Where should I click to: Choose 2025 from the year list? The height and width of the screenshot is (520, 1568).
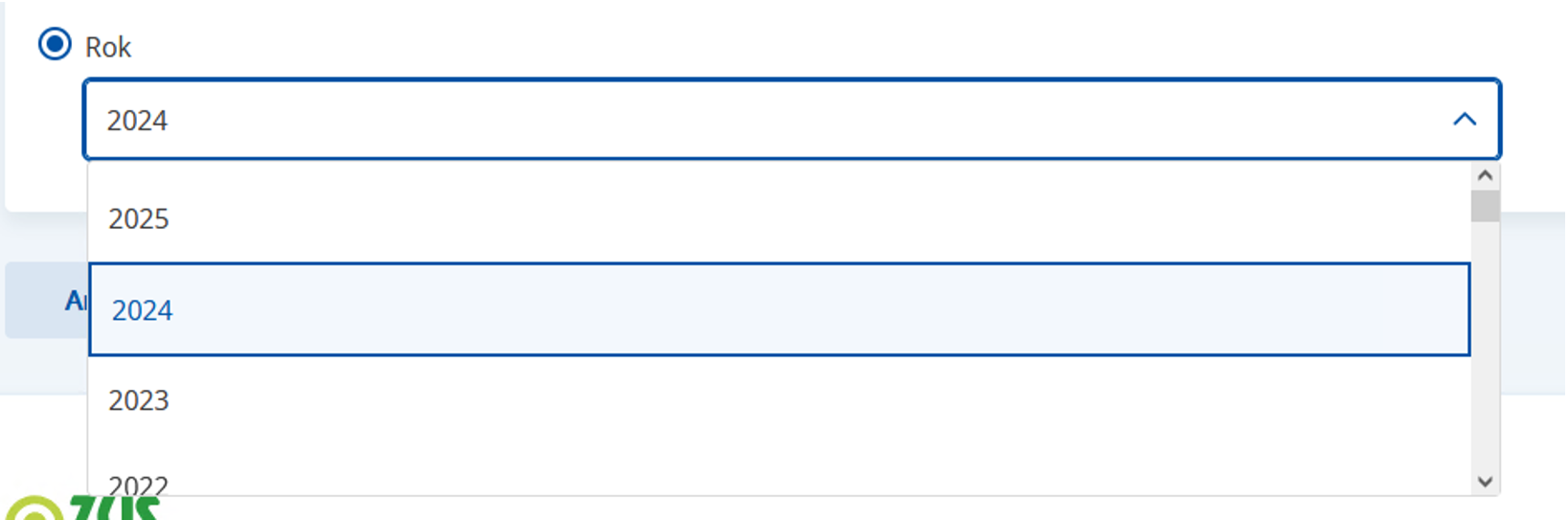pos(139,219)
